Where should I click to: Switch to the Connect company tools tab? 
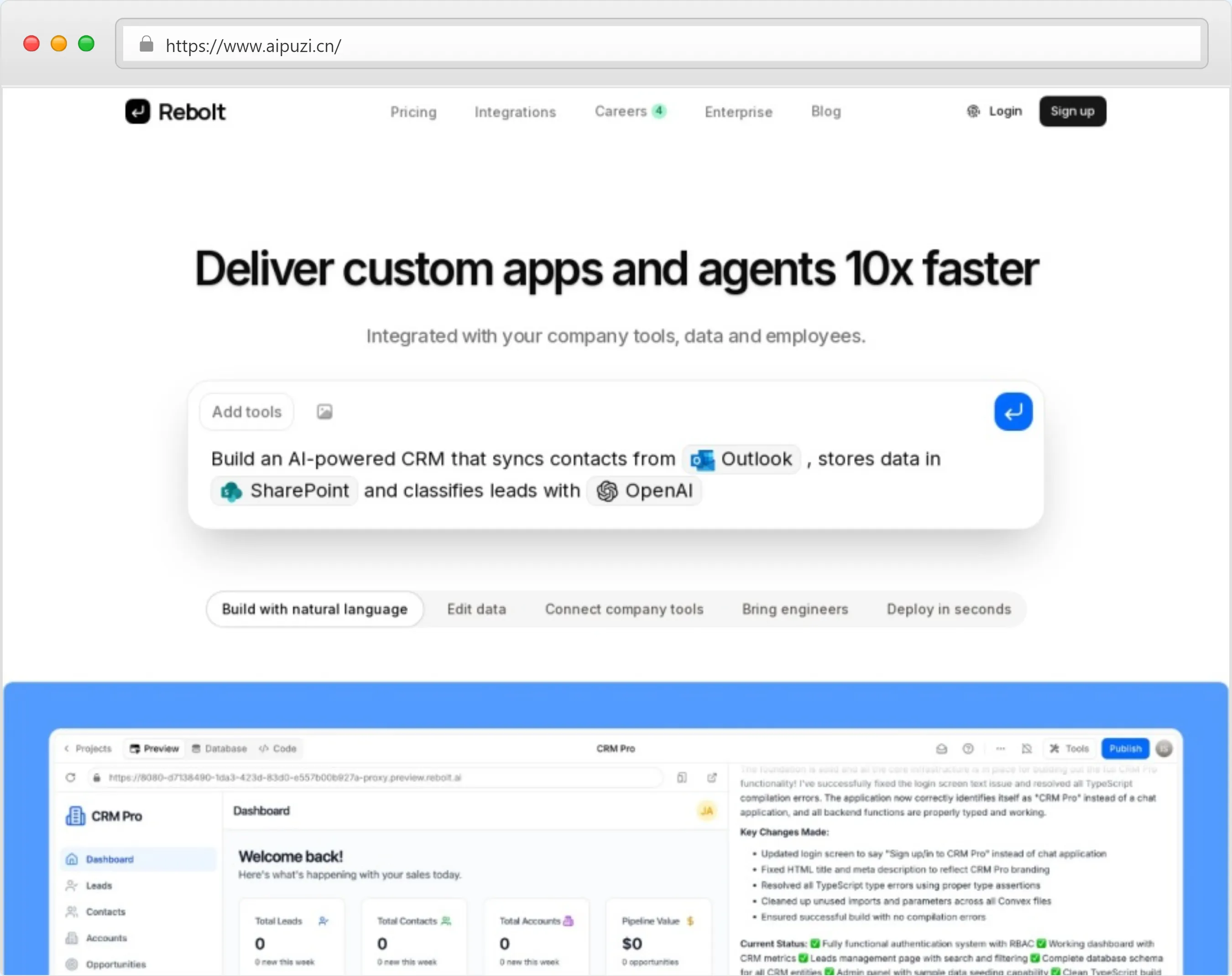tap(624, 609)
